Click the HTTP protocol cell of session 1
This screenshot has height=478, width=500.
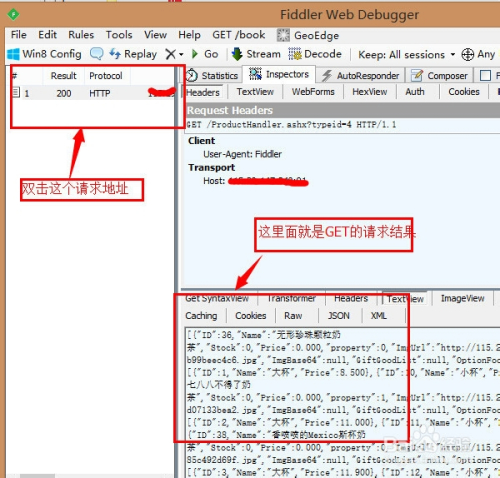(x=99, y=93)
